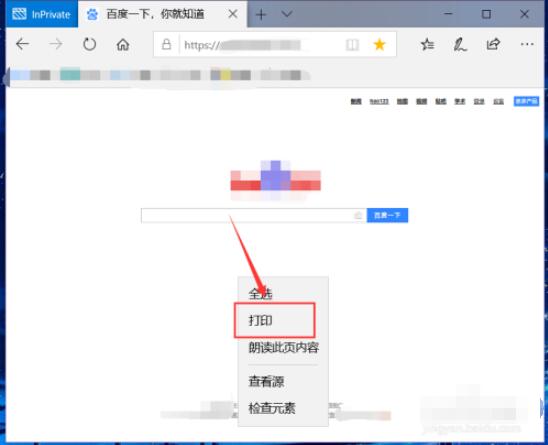Click the lock site-info icon
The height and width of the screenshot is (445, 548).
166,44
